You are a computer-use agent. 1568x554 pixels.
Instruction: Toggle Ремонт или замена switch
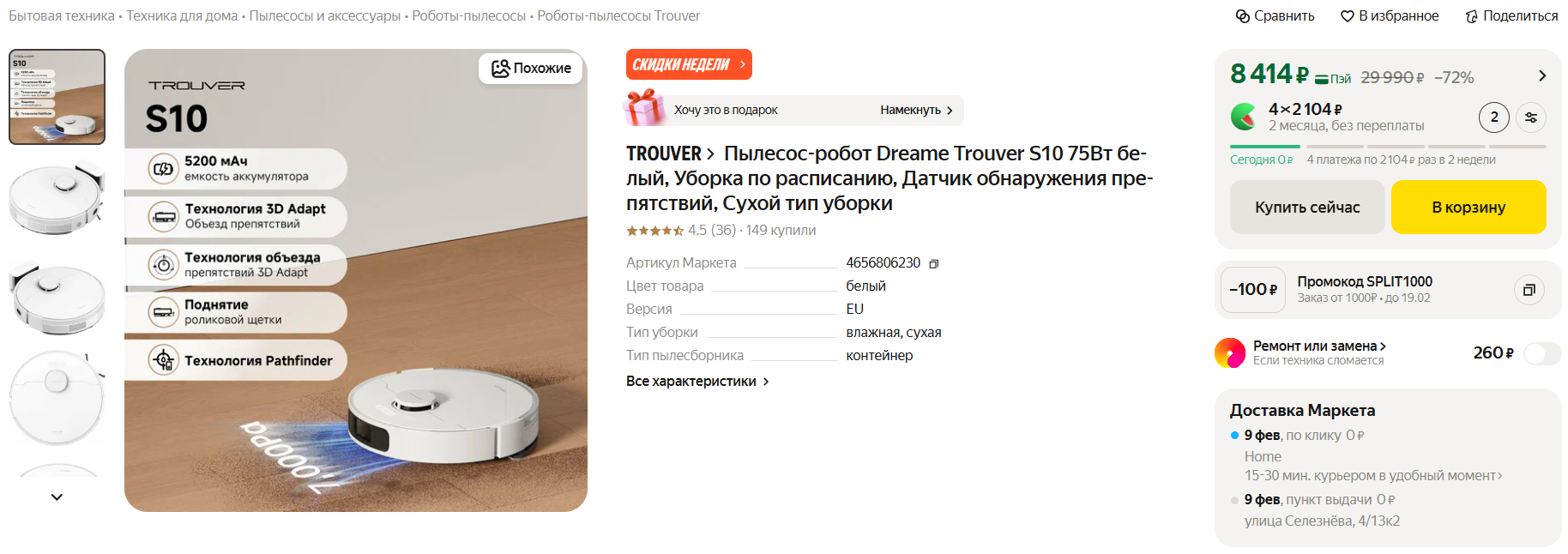1542,353
